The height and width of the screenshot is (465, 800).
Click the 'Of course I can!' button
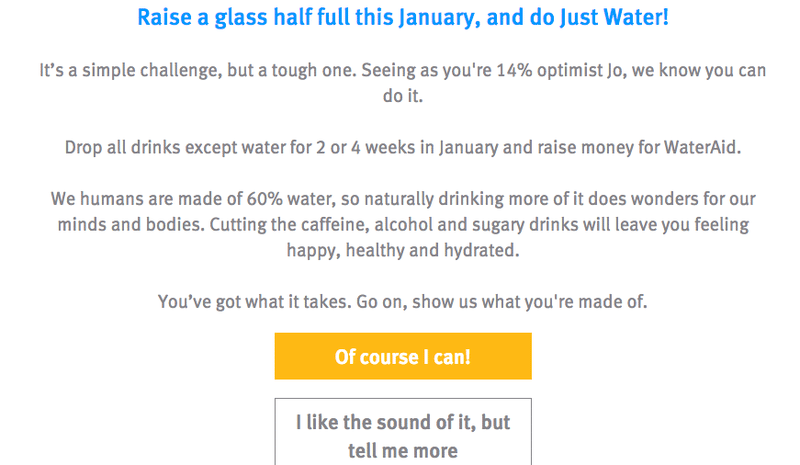coord(402,357)
